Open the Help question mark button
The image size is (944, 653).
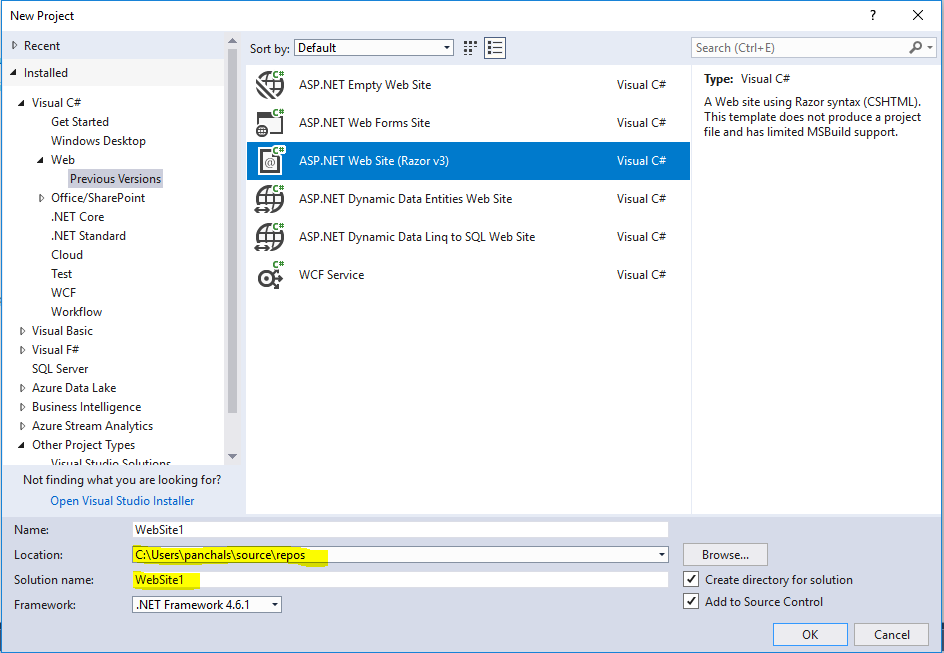(x=873, y=16)
